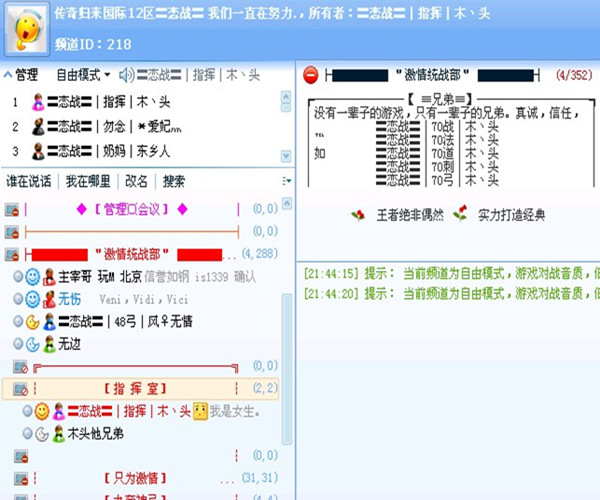Collapse the 管理 panel chevron

[8, 75]
